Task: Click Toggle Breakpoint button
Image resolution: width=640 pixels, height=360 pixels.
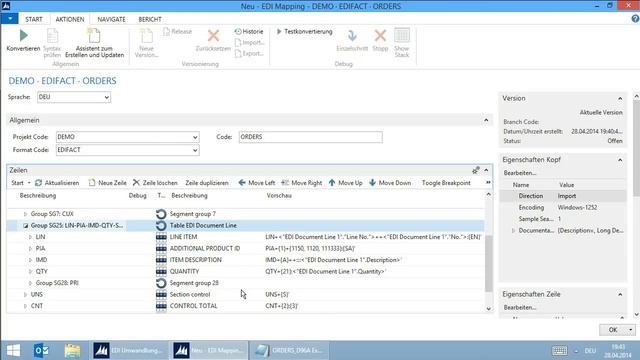Action: tap(446, 183)
